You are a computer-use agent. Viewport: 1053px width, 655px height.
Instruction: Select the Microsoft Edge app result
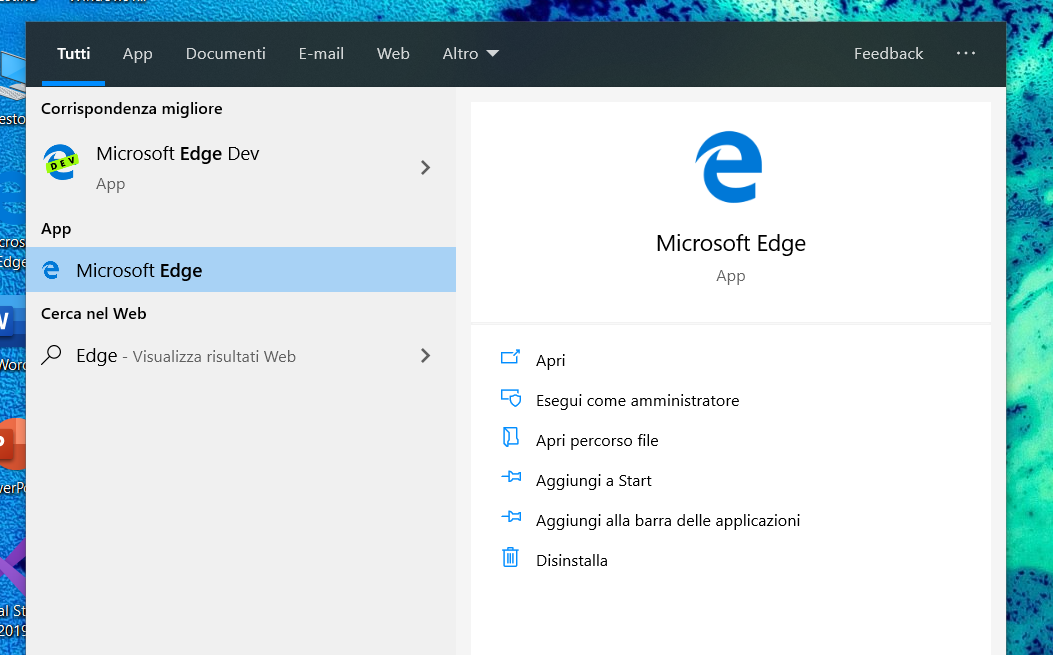[x=241, y=269]
